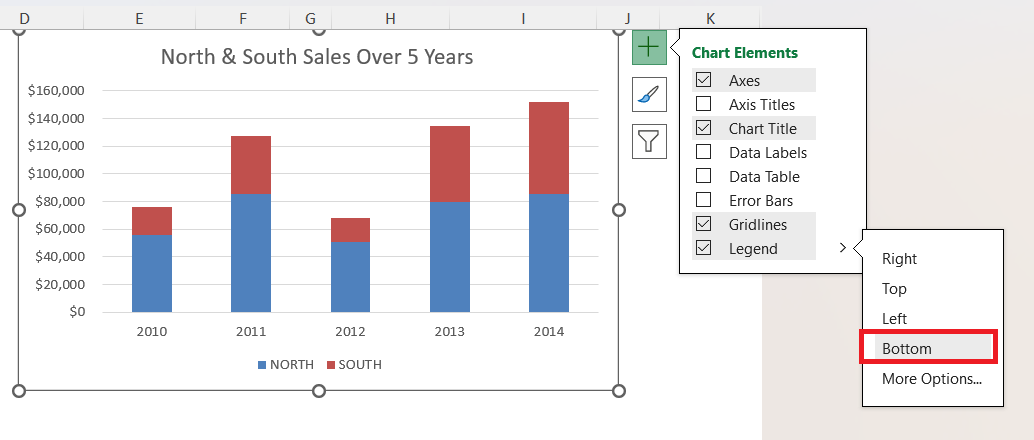Click the Chart Elements plus button

coord(649,47)
